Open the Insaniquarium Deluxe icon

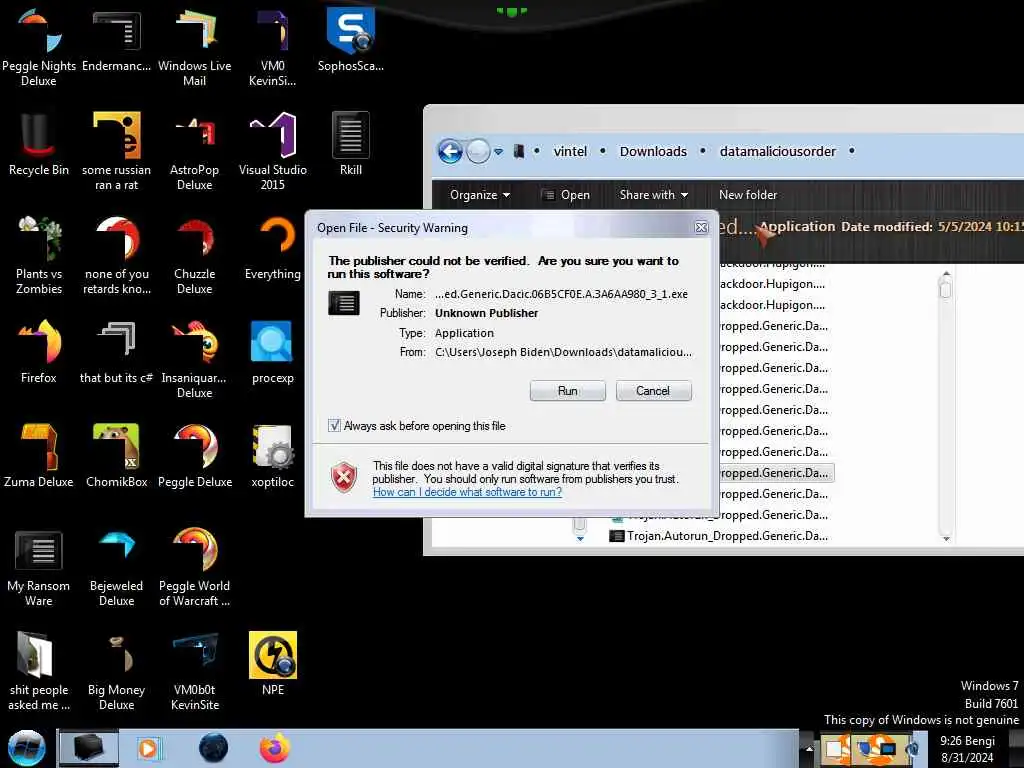[195, 359]
